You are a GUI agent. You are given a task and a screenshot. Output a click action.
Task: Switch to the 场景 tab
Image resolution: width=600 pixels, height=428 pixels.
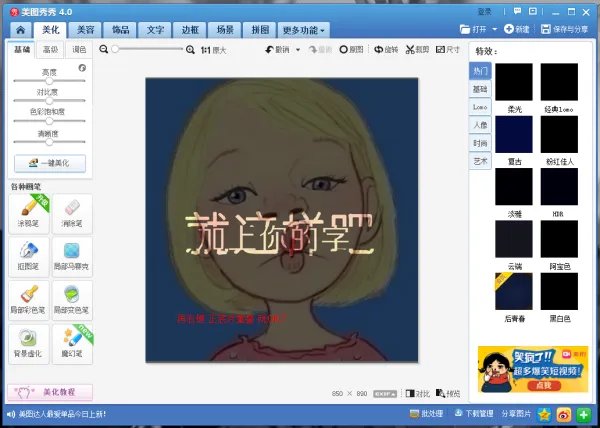[225, 30]
